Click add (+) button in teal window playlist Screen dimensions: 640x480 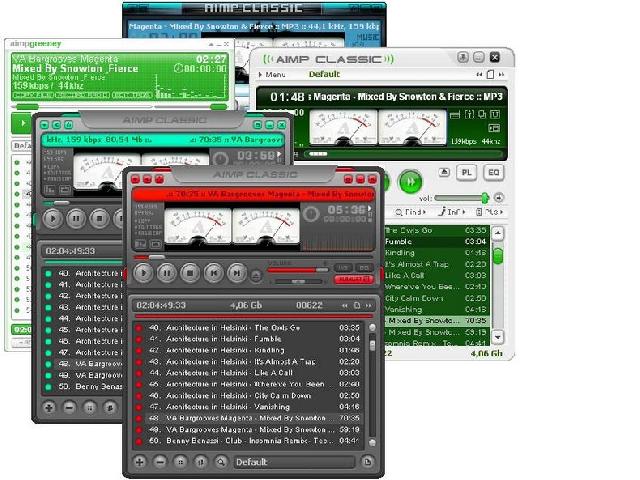point(49,407)
